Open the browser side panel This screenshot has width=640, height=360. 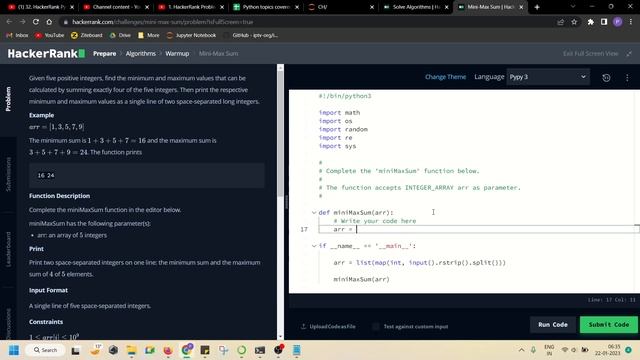(x=604, y=22)
